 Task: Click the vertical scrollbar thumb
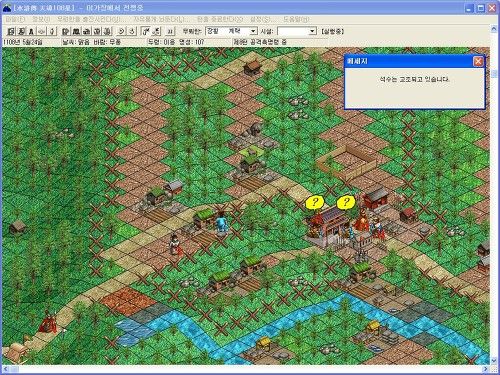(494, 74)
